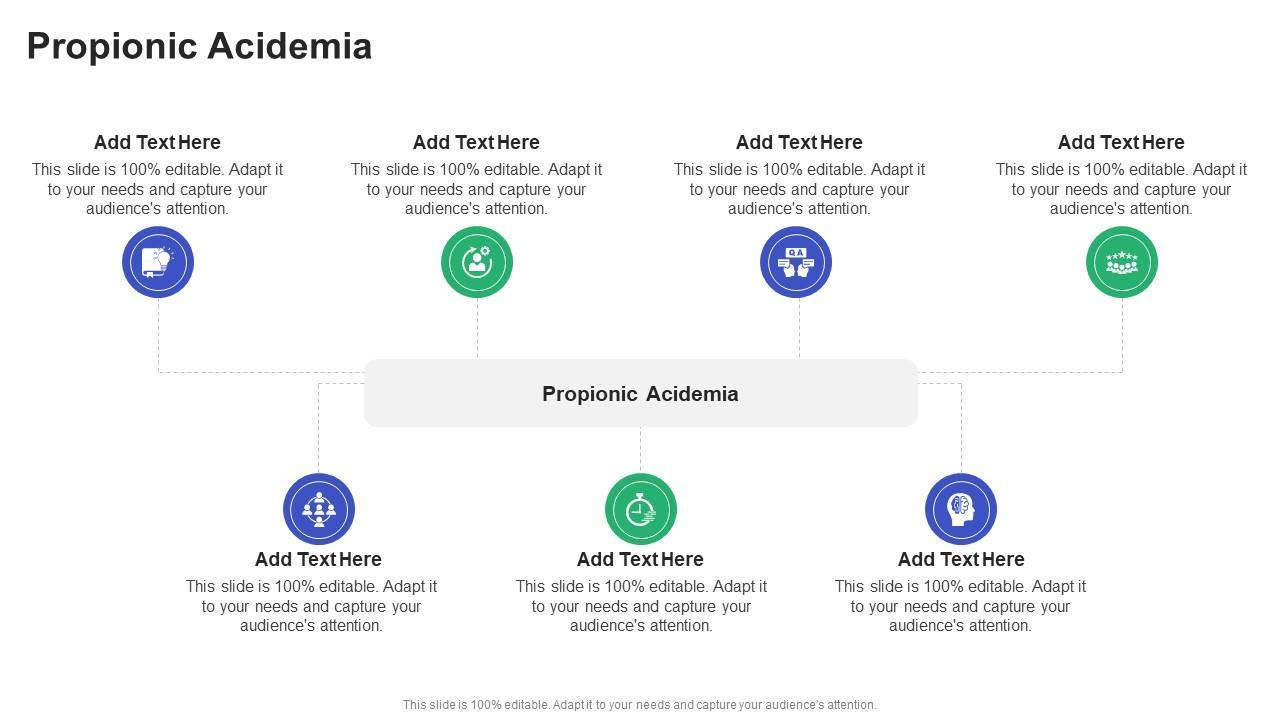Click the footer editable slide note text

click(640, 705)
